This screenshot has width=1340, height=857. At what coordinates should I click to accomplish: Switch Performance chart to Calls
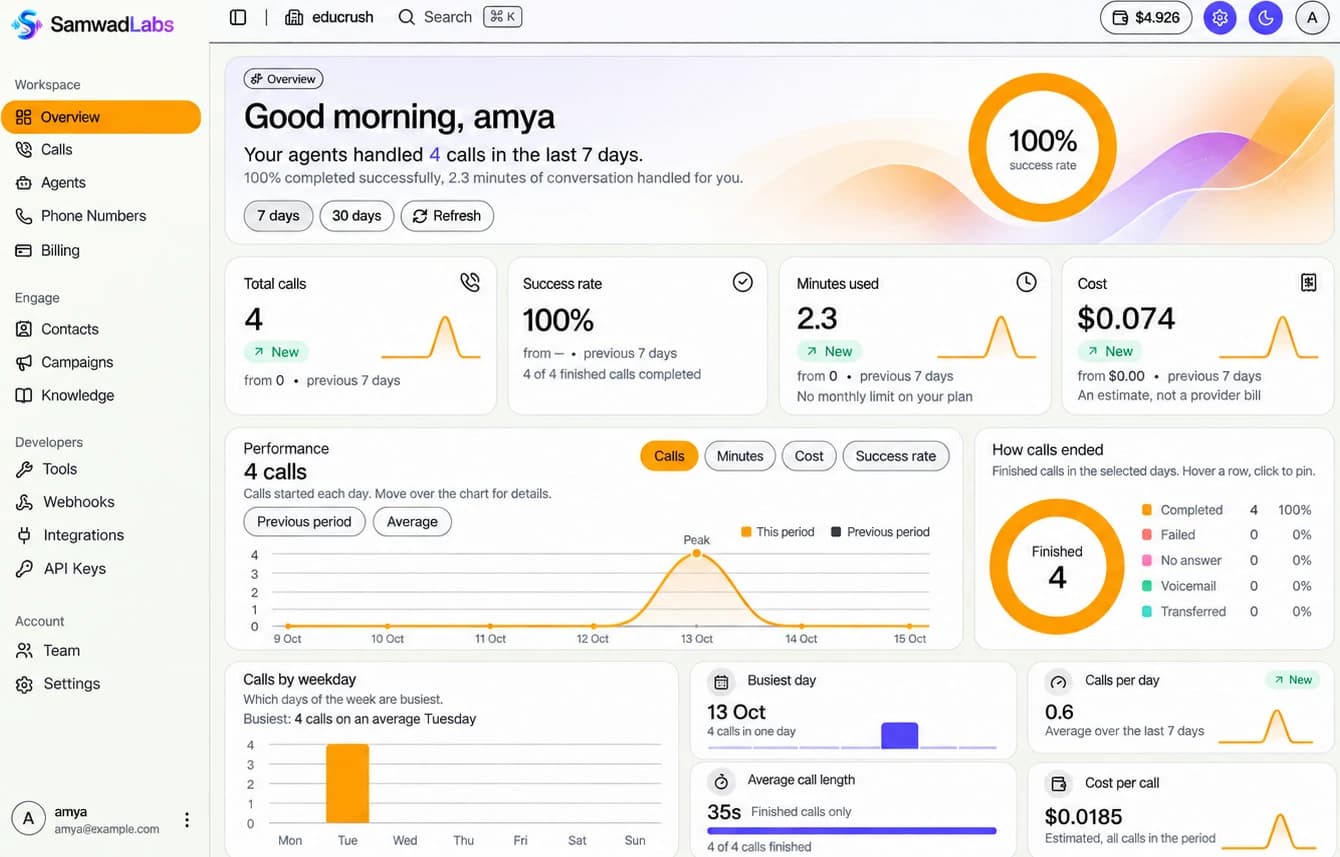tap(669, 456)
